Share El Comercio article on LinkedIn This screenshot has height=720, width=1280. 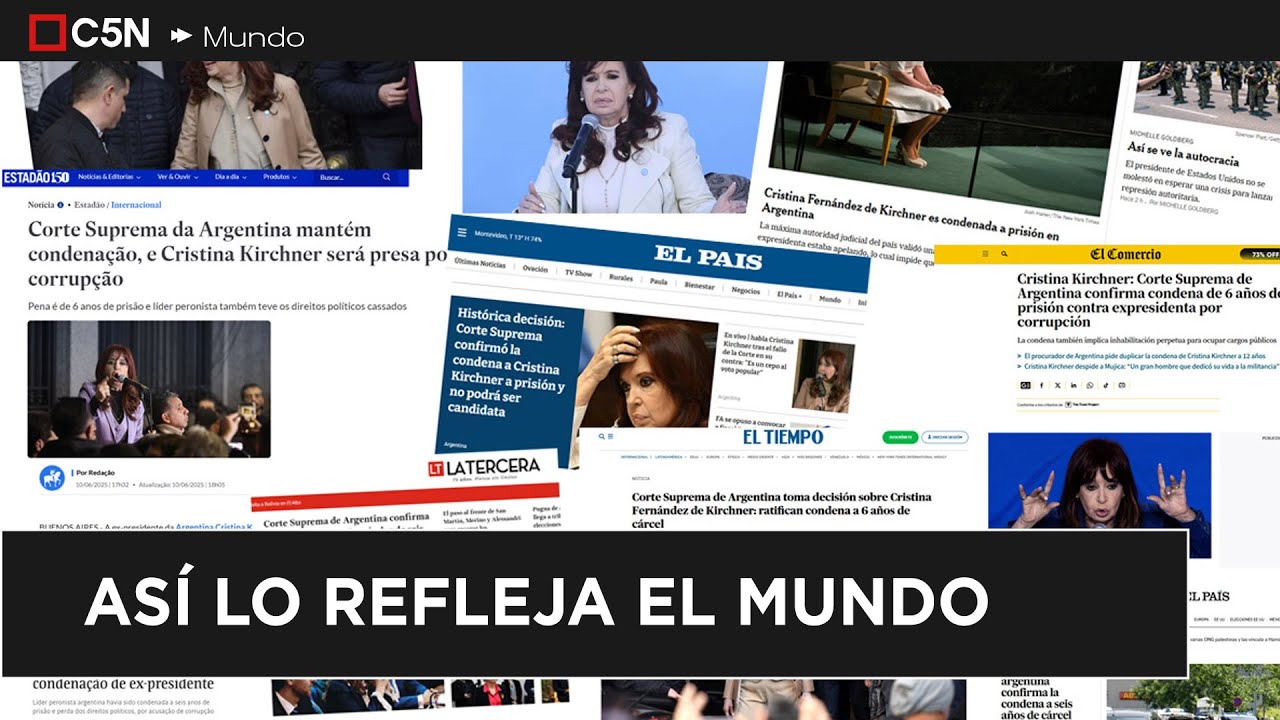(1074, 385)
